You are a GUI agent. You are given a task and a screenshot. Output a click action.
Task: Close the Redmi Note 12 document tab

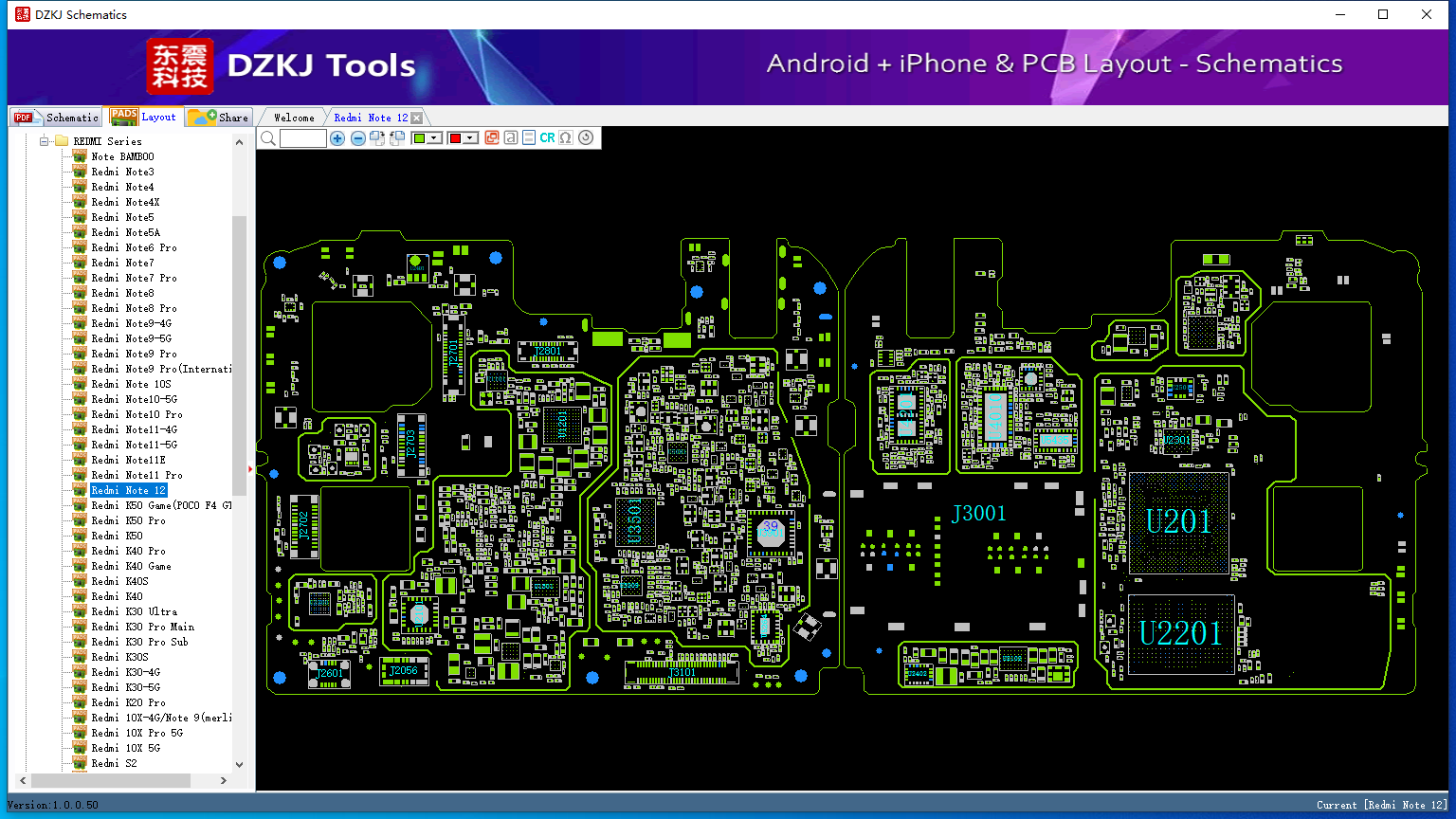[x=416, y=118]
